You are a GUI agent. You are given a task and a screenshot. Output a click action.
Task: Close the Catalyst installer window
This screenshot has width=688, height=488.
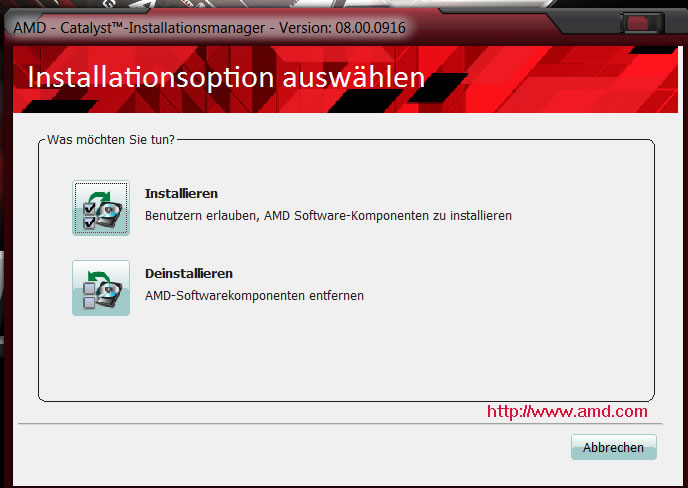(x=642, y=23)
